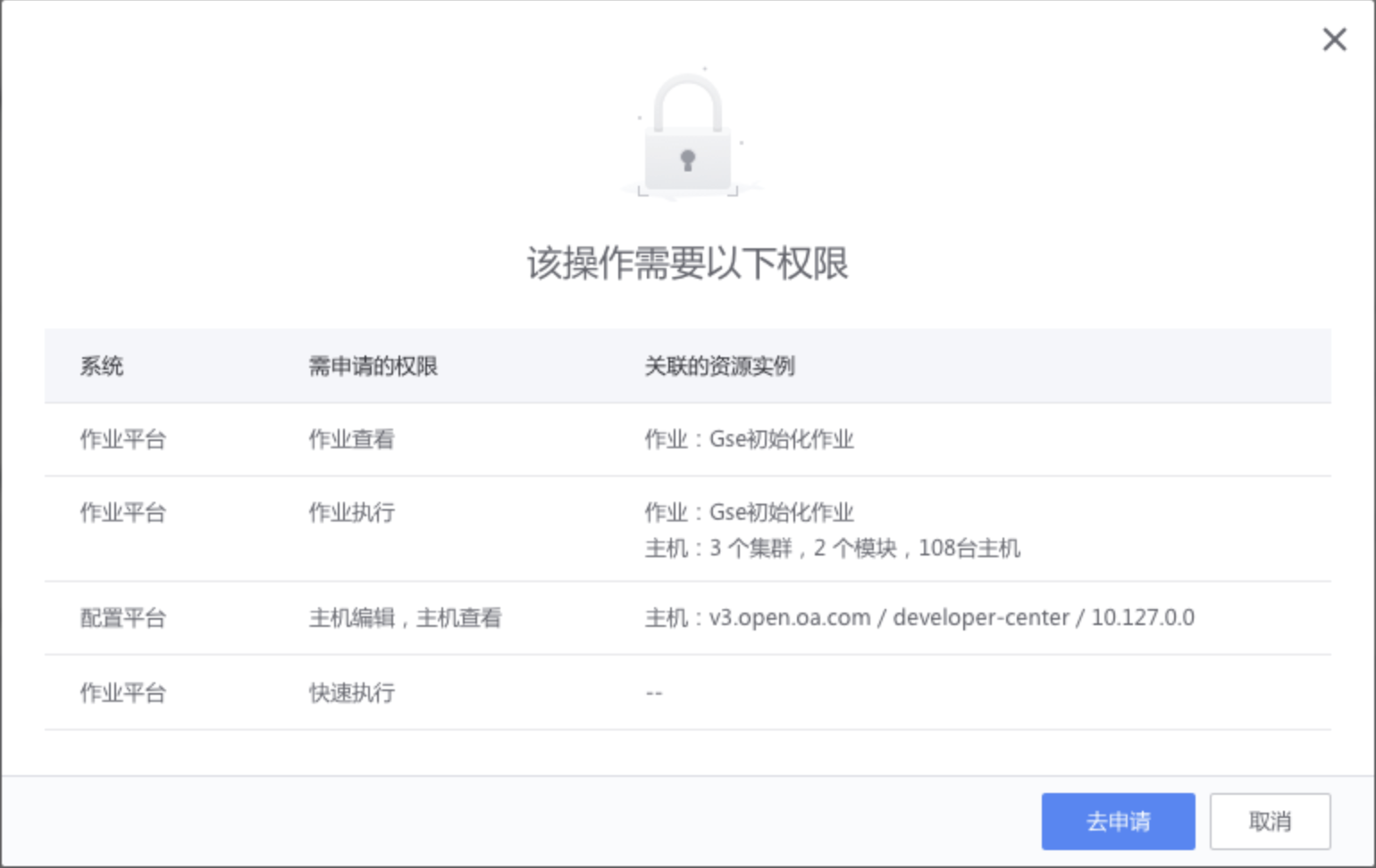Click 作业平台 in the 快速执行 row
Viewport: 1376px width, 868px height.
[x=122, y=693]
